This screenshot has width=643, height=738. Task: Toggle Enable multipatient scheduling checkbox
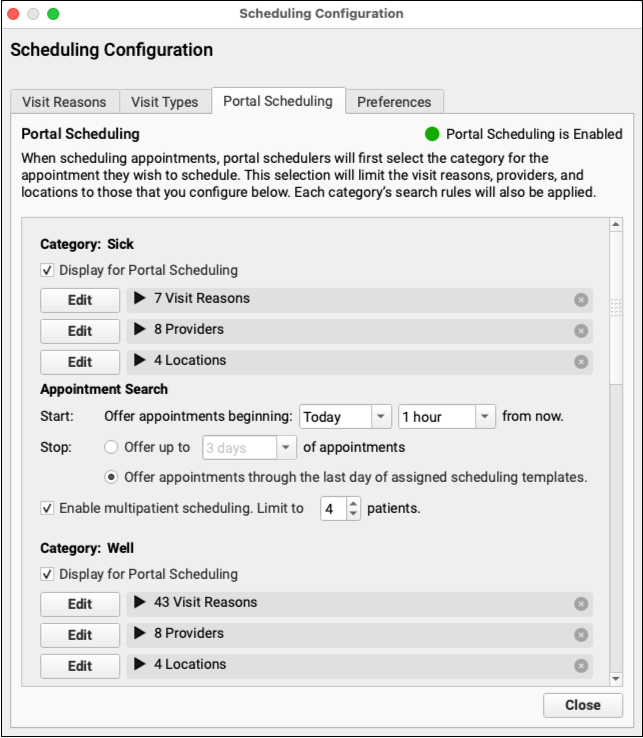48,508
